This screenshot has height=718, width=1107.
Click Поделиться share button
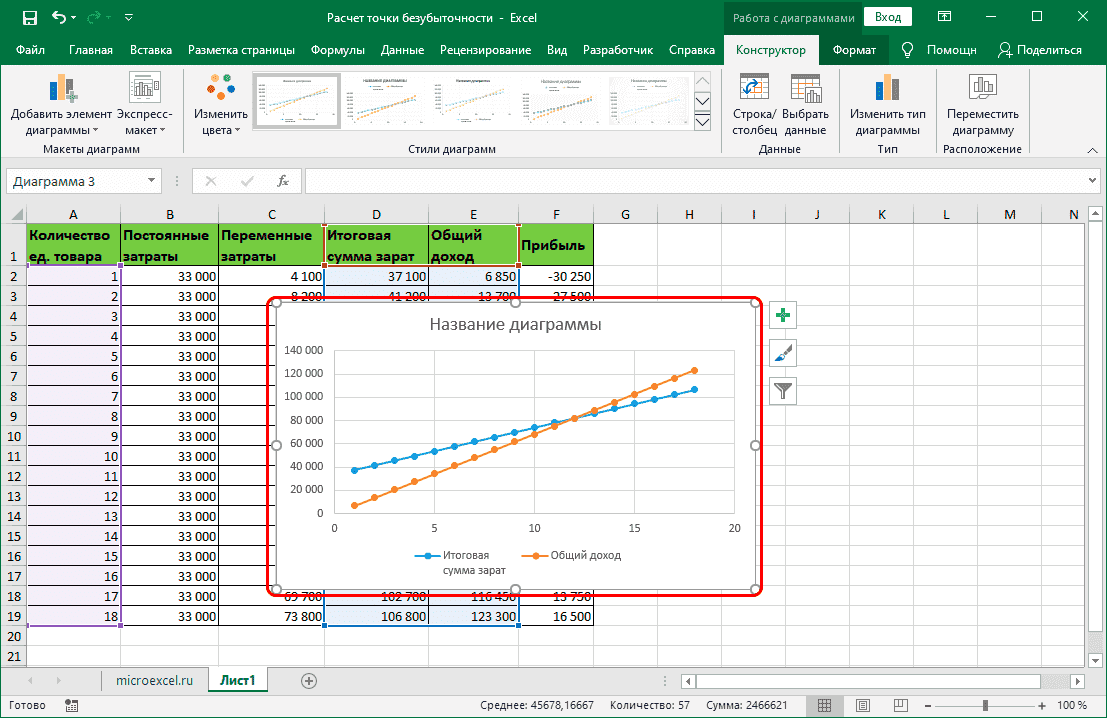[1040, 50]
